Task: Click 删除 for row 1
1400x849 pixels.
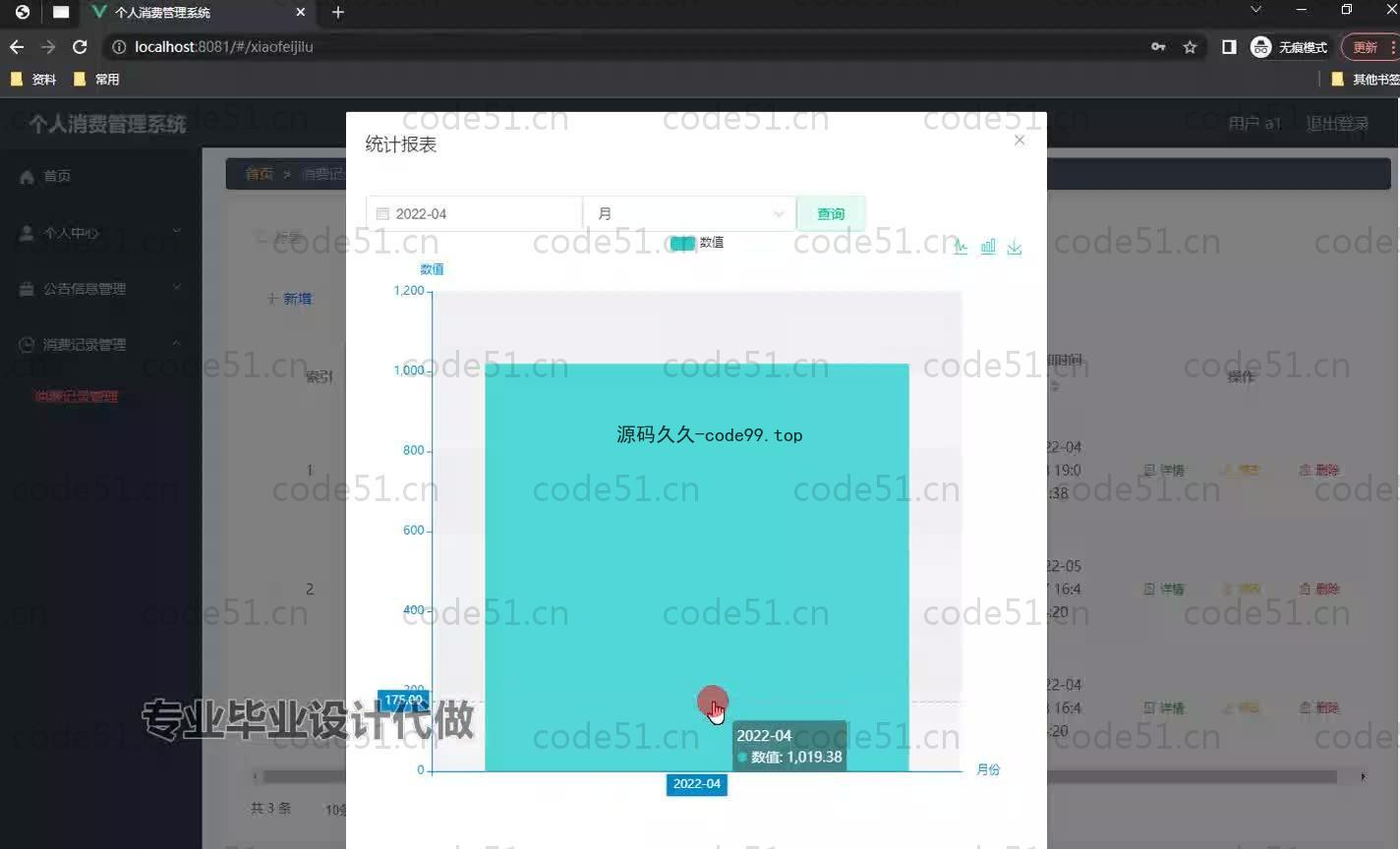Action: click(1319, 470)
